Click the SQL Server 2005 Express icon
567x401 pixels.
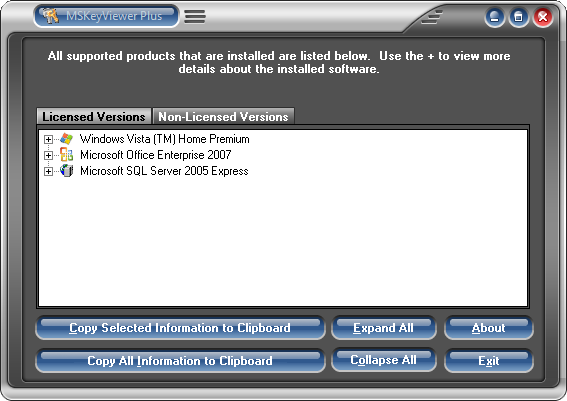[x=67, y=171]
